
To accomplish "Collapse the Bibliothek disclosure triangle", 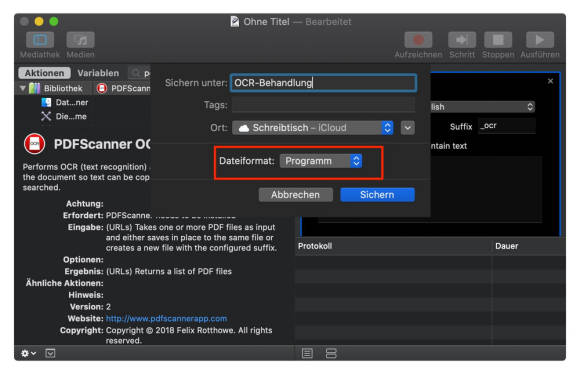I will click(x=23, y=88).
